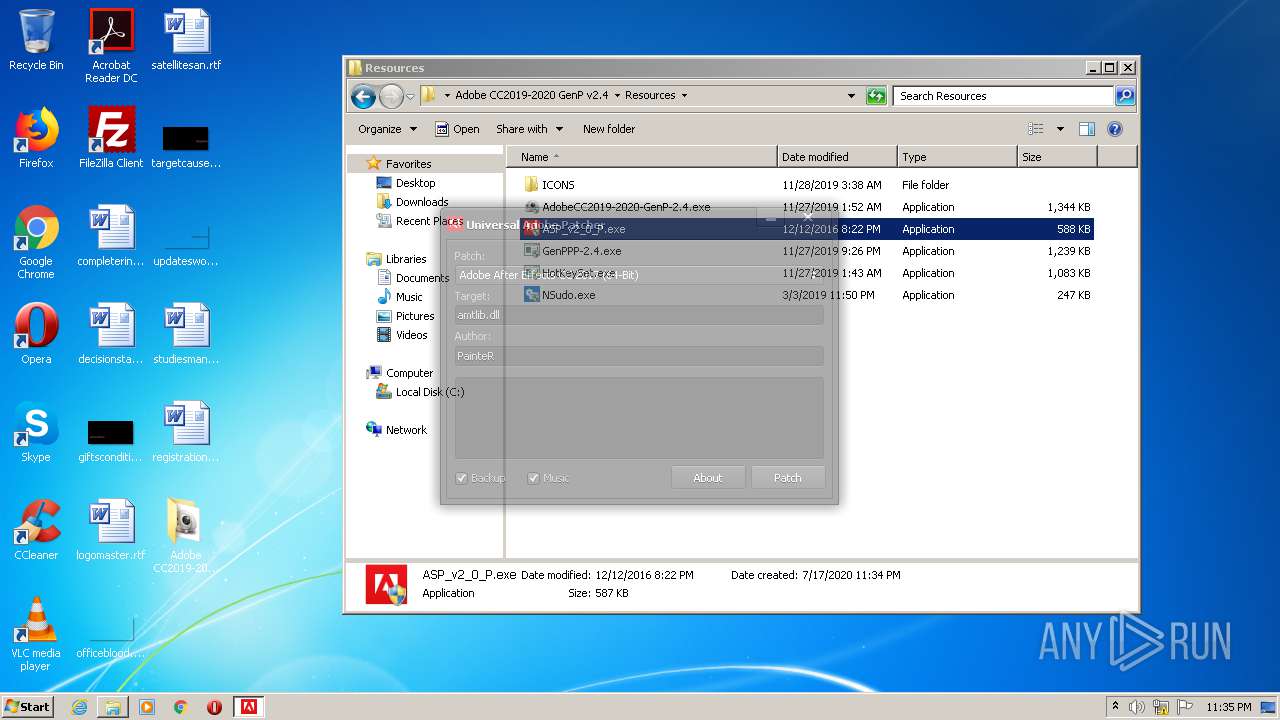This screenshot has height=720, width=1280.
Task: Open the Acrobat Reader DC shortcut
Action: pyautogui.click(x=111, y=46)
